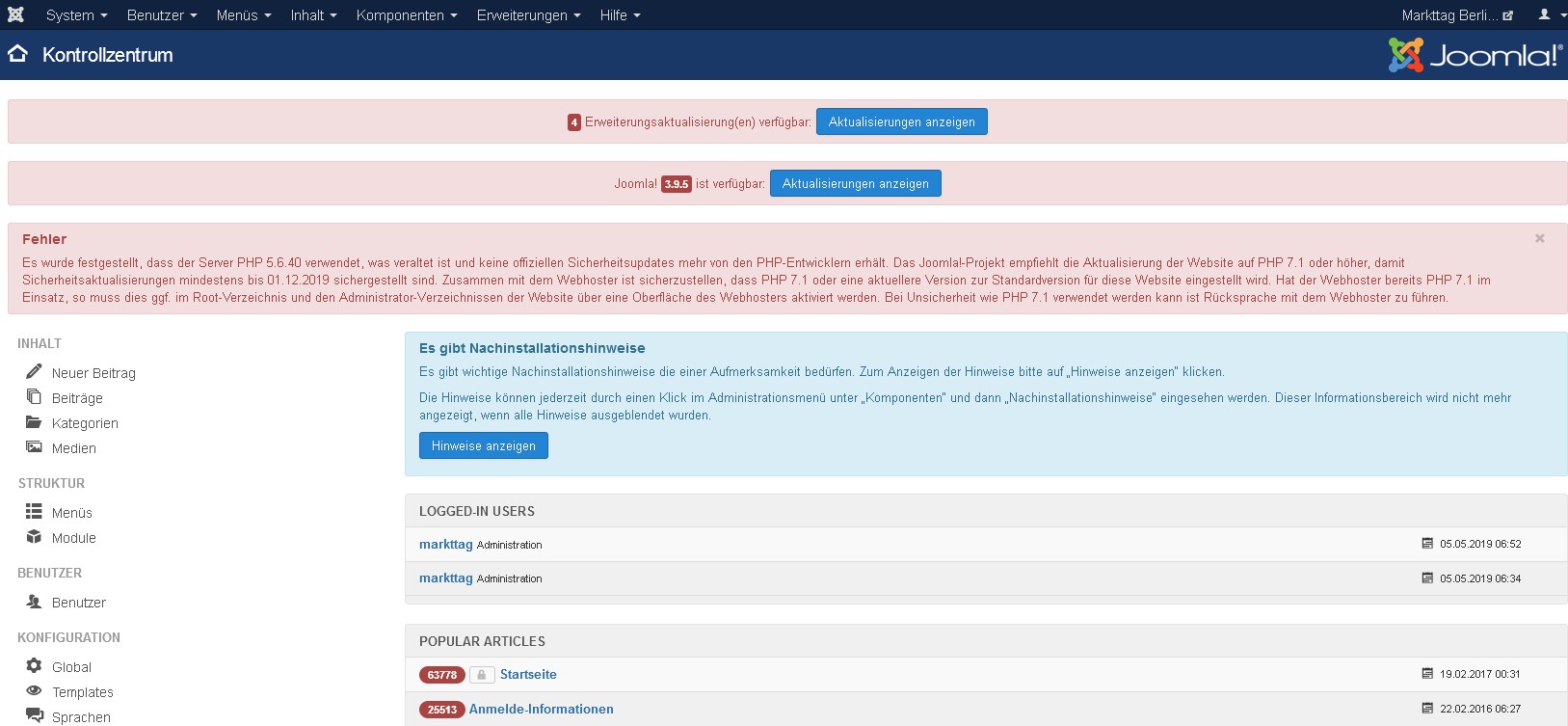This screenshot has height=726, width=1568.
Task: Expand the Menüs dropdown in top bar
Action: (244, 14)
